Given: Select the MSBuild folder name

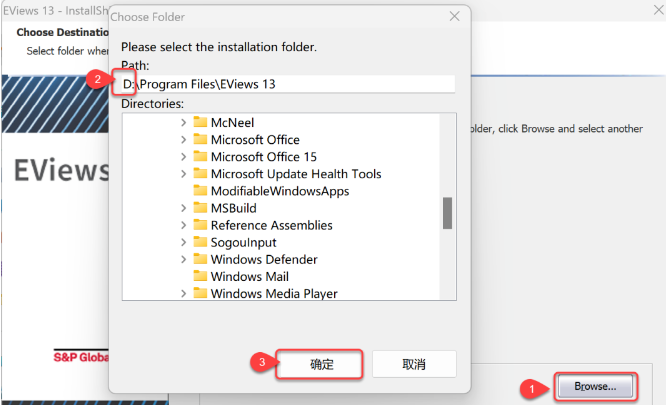Looking at the screenshot, I should pos(234,208).
